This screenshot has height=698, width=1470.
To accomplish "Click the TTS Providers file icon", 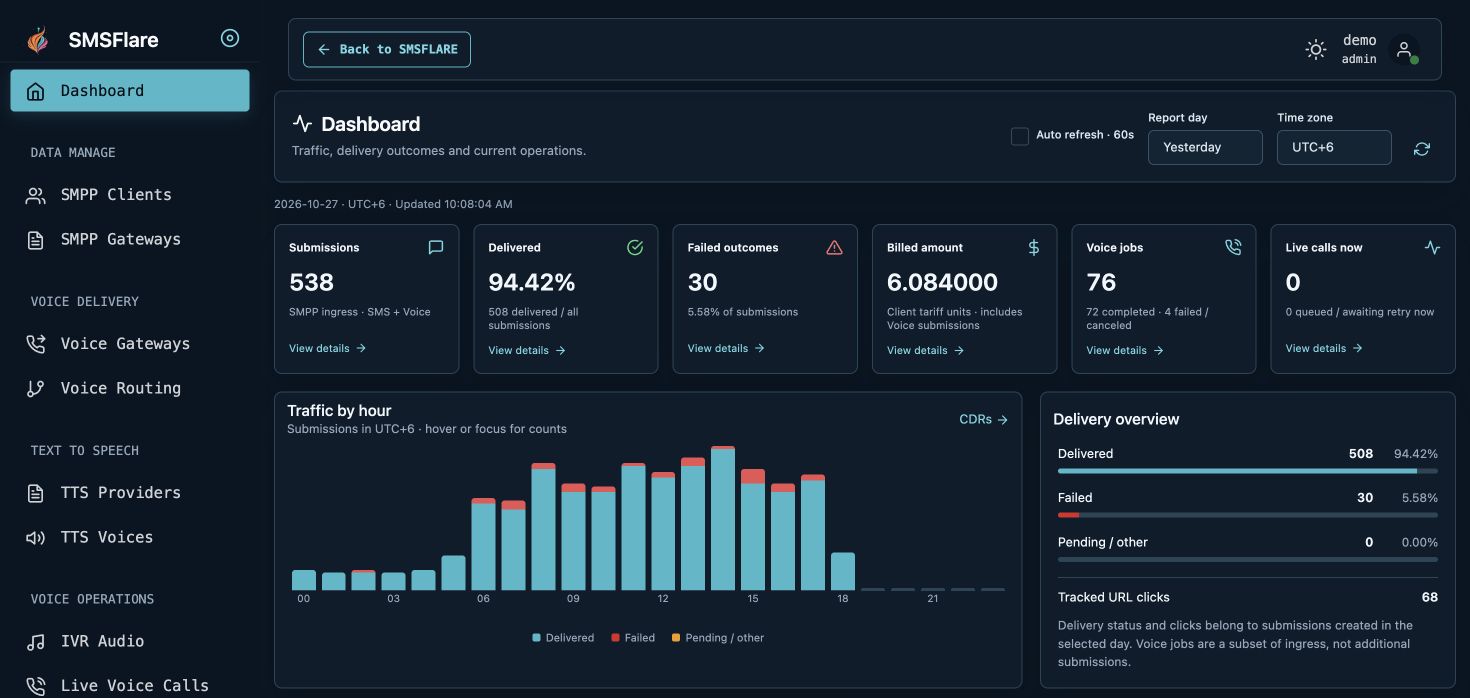I will [x=36, y=493].
